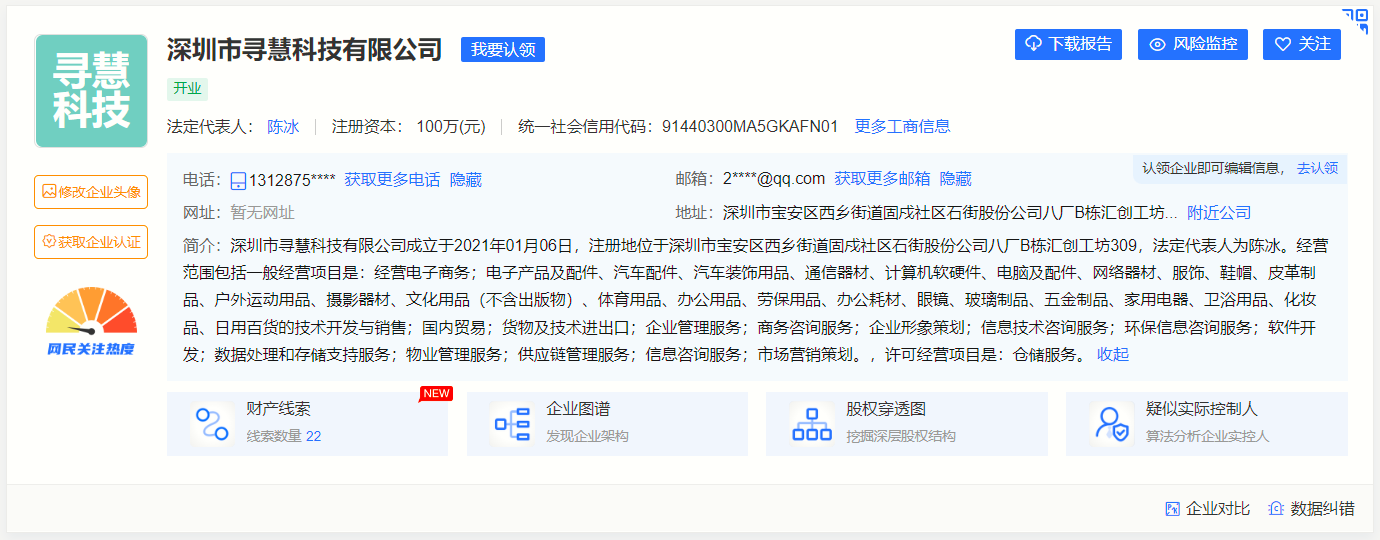Click the phone number 1312875****
Viewport: 1380px width, 540px height.
(292, 180)
